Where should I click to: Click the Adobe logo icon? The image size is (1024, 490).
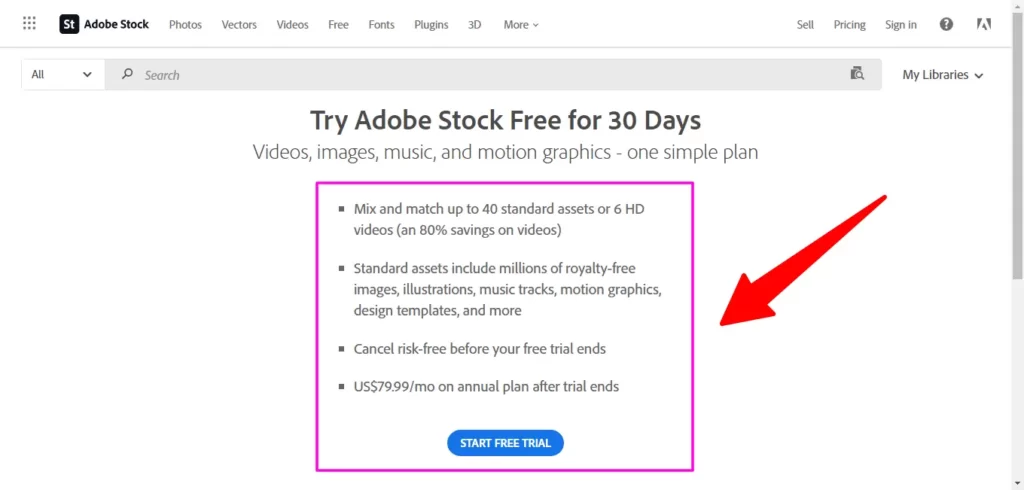[x=984, y=24]
